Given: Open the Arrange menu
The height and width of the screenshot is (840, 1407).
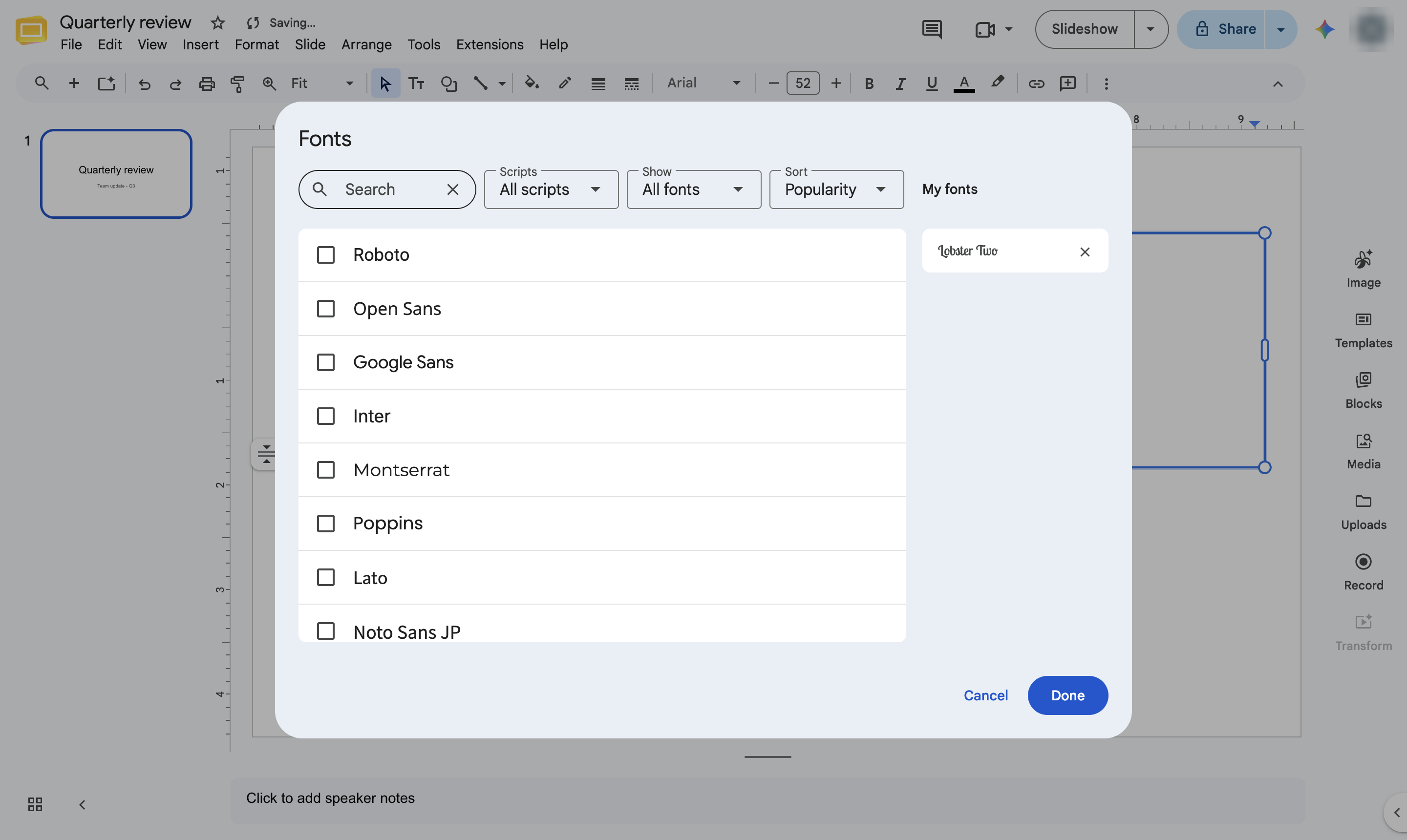Looking at the screenshot, I should click(x=366, y=44).
